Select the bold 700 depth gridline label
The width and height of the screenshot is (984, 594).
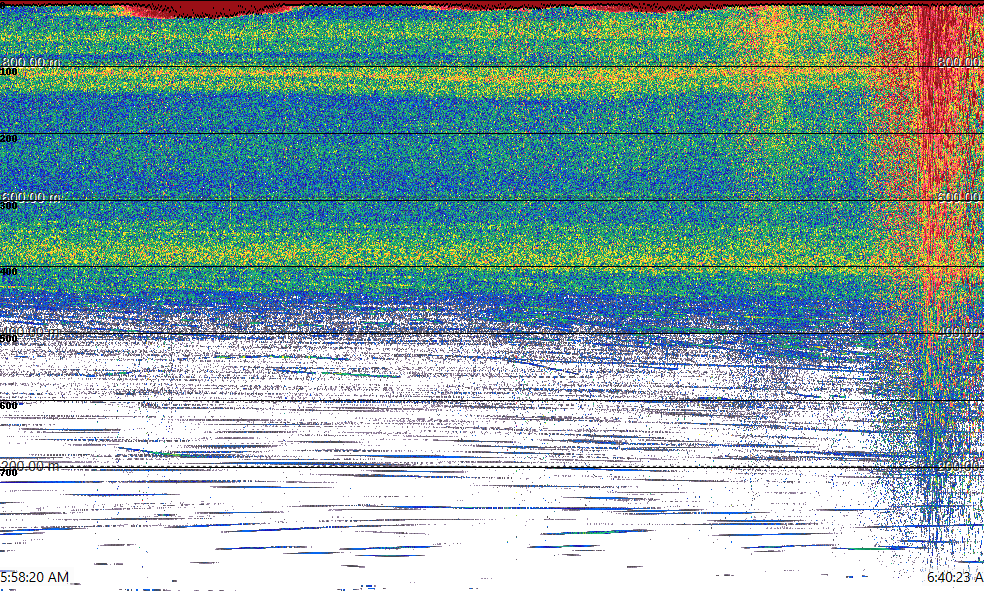[x=9, y=473]
